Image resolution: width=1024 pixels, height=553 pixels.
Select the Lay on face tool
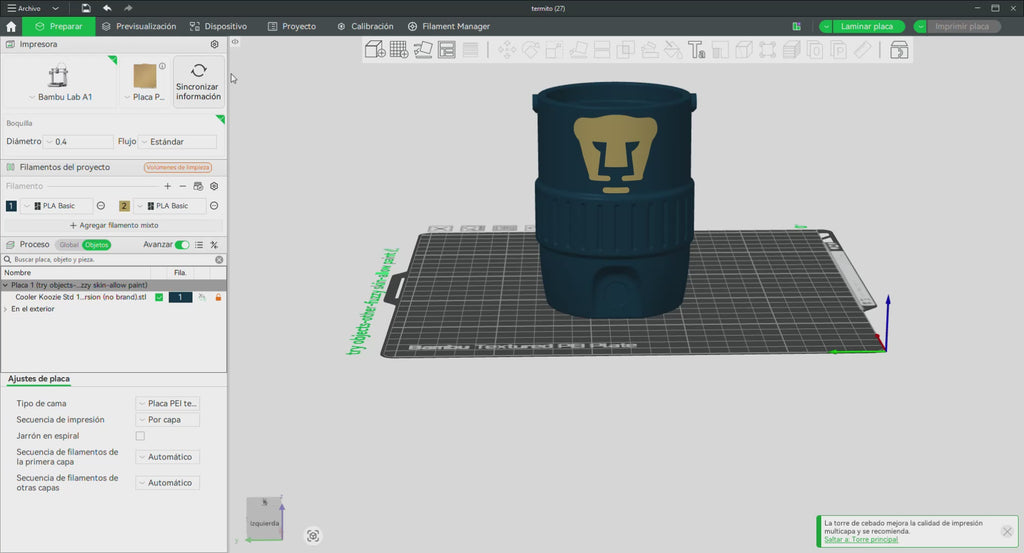click(578, 50)
